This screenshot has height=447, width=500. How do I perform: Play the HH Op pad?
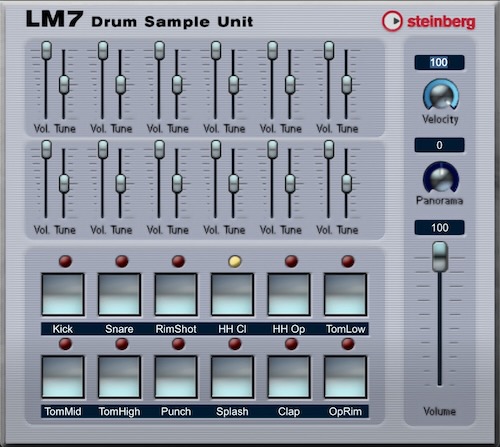pyautogui.click(x=289, y=294)
